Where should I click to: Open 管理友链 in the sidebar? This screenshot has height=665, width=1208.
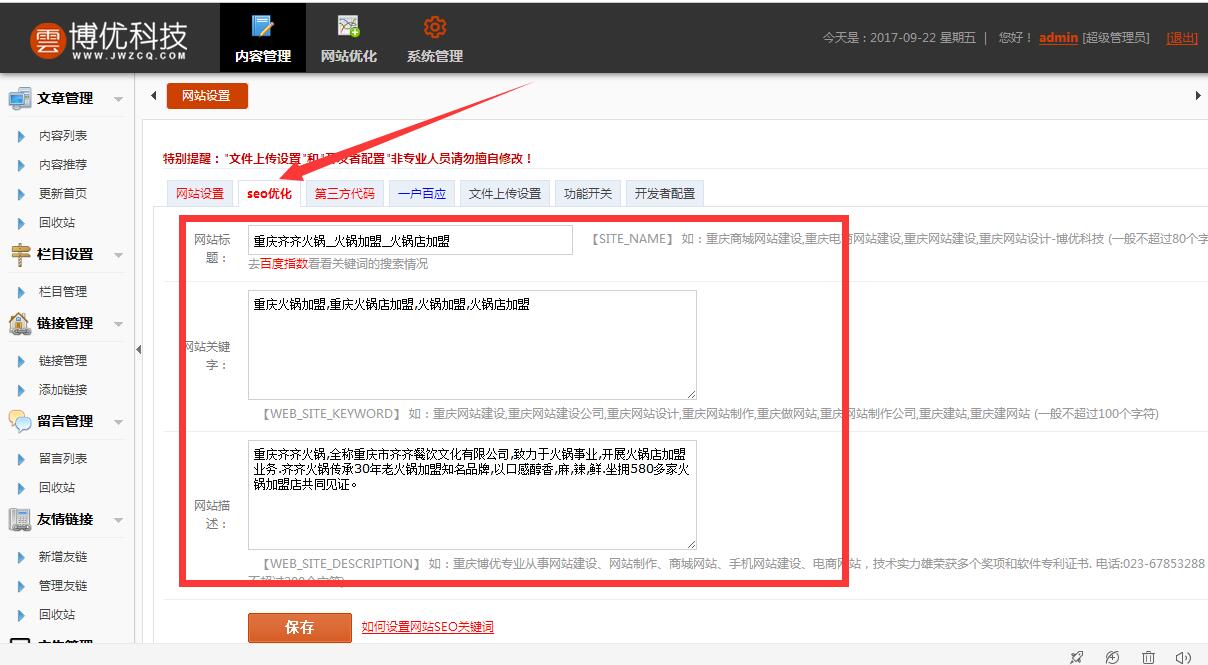click(63, 585)
